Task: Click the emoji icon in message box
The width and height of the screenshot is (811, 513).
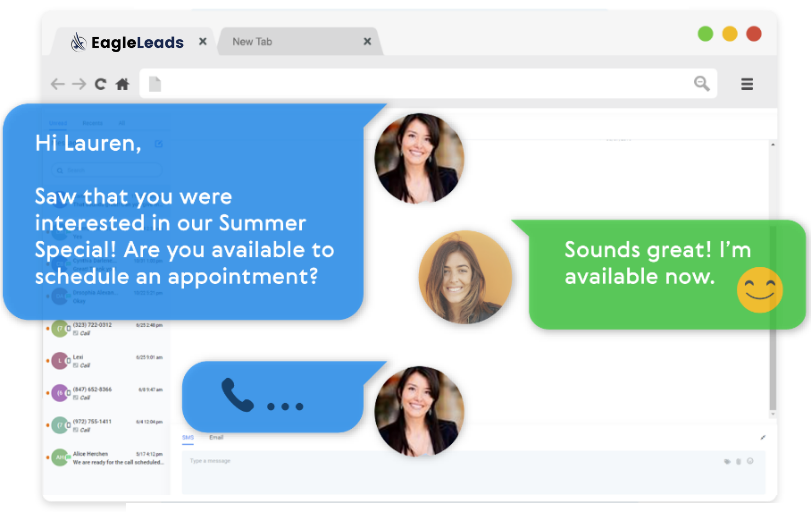Action: [750, 461]
